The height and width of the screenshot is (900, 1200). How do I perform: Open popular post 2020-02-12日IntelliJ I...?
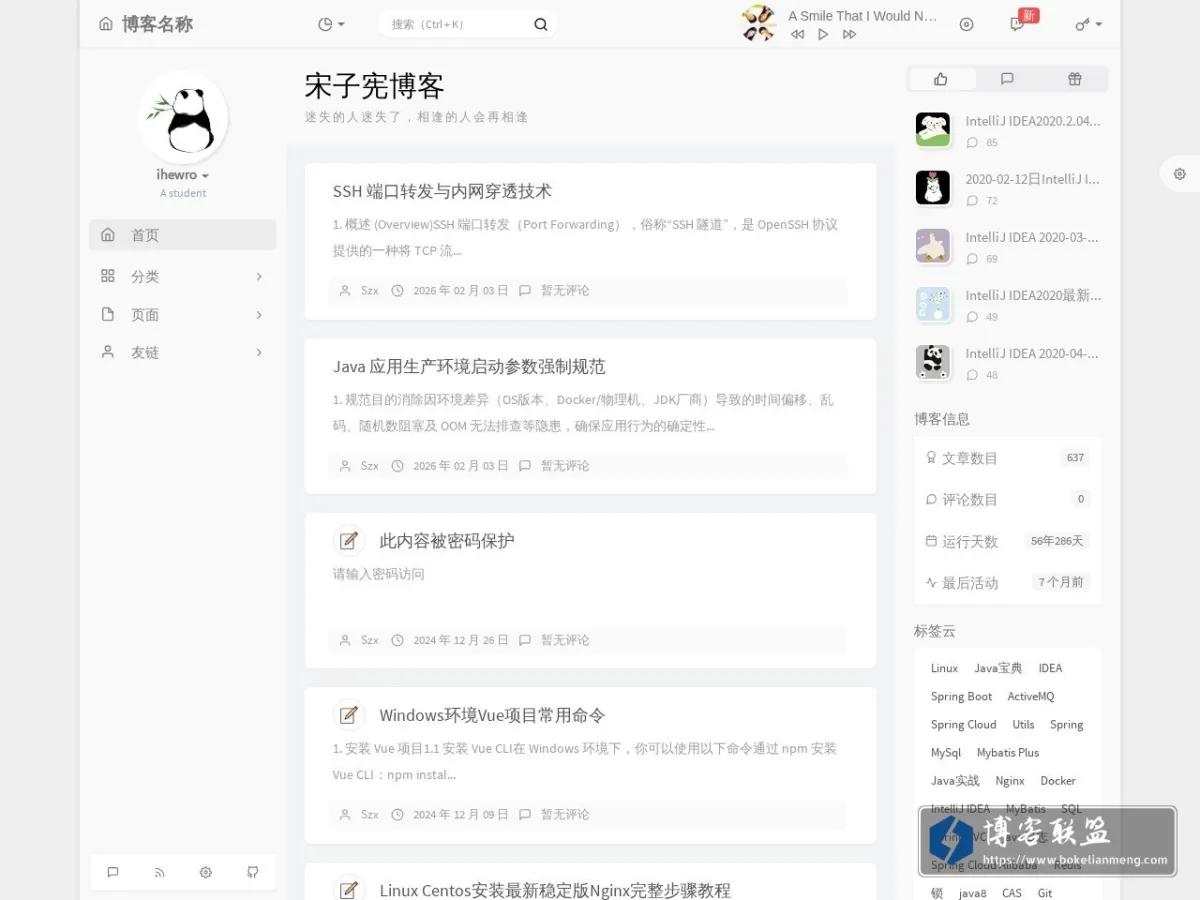pos(1032,179)
